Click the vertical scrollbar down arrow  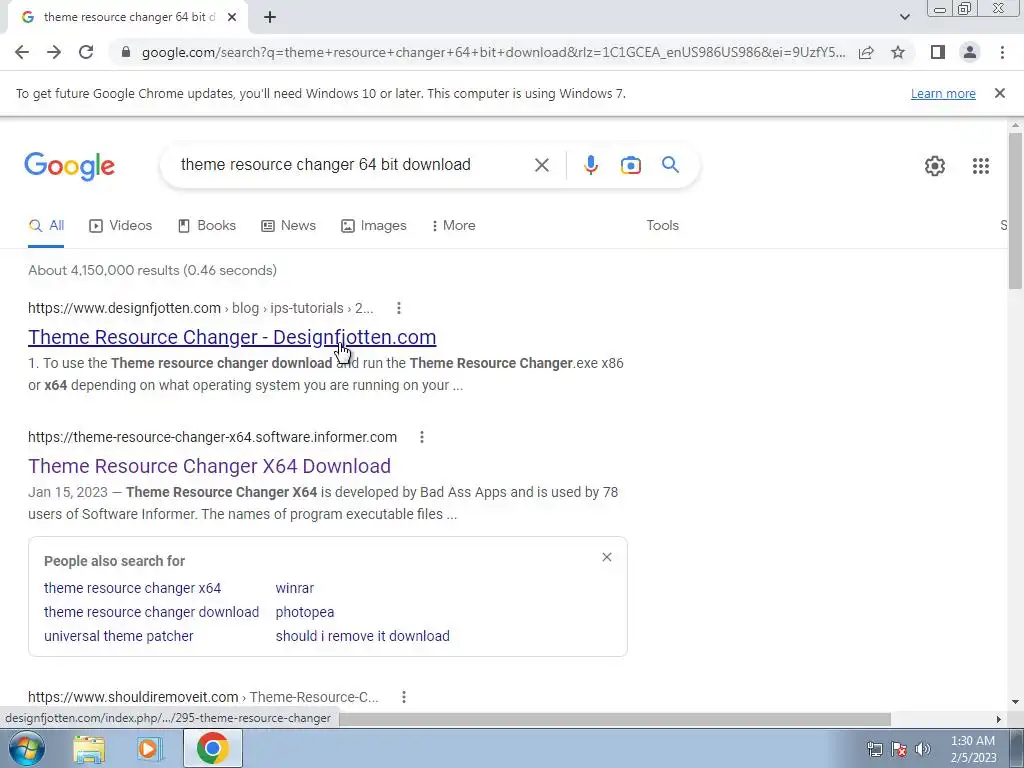[1015, 702]
